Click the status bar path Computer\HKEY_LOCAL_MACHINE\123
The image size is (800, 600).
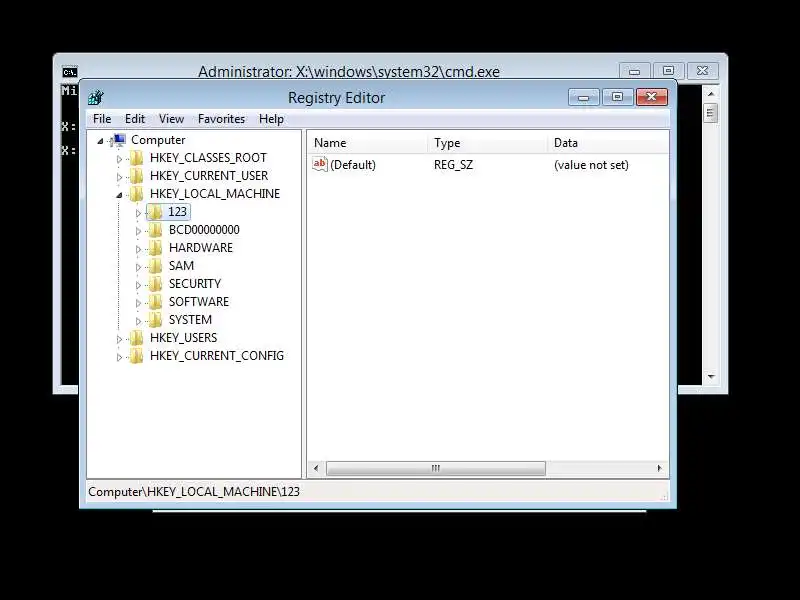194,491
